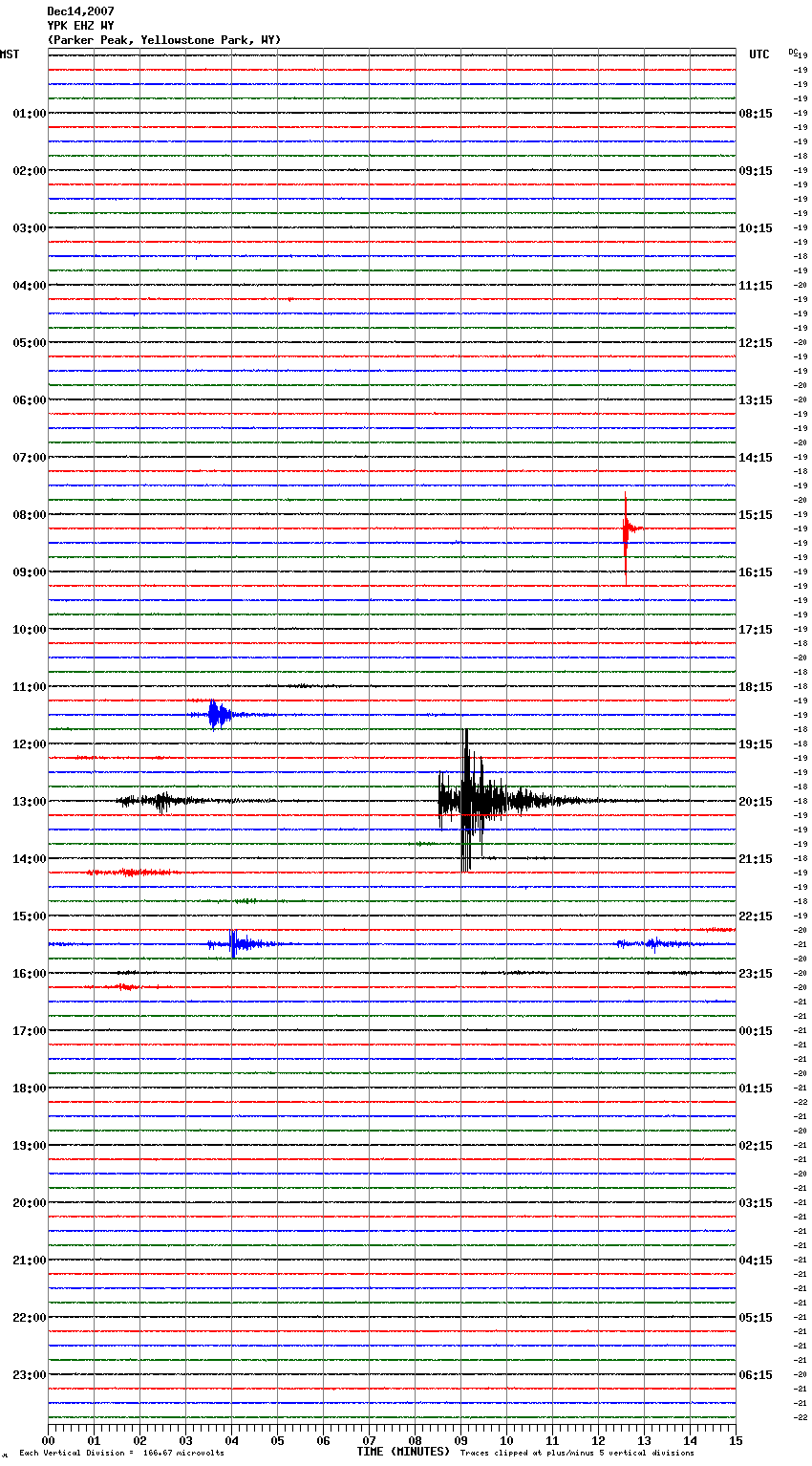Click the '21:00' MST time label

[30, 1261]
